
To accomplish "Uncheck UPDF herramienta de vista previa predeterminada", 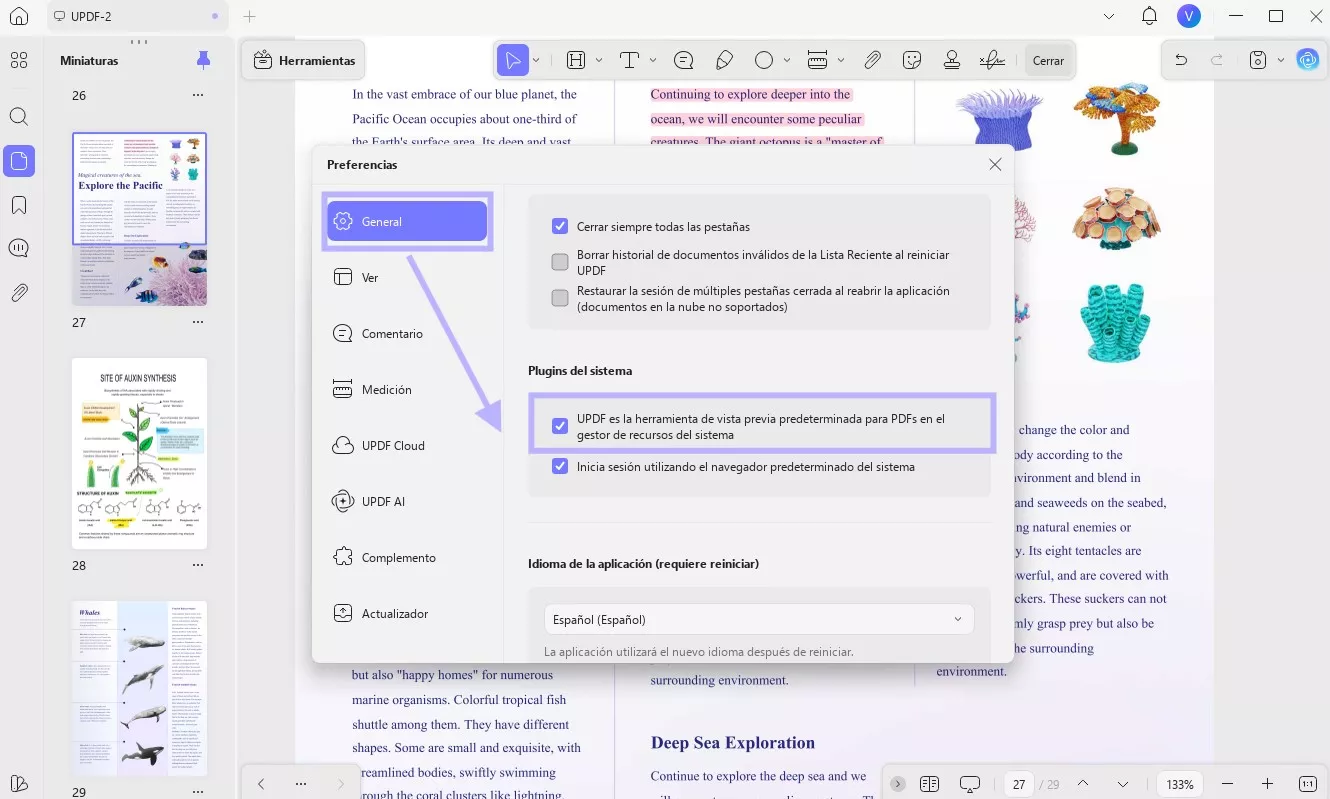I will coord(560,426).
